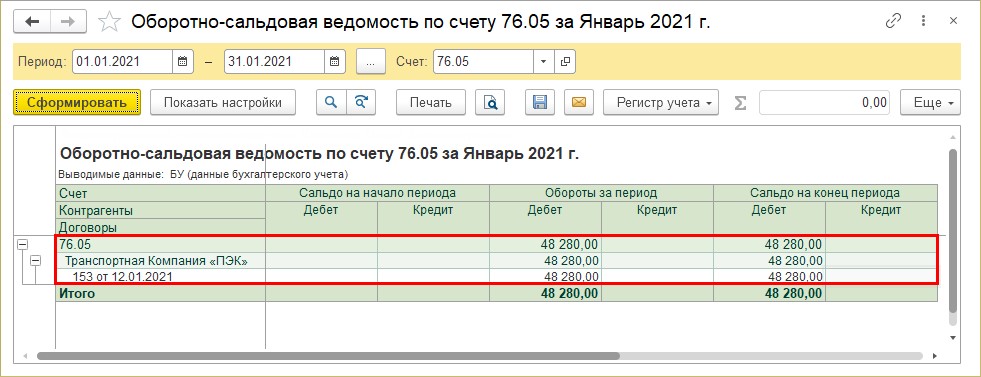The height and width of the screenshot is (377, 981).
Task: Click closing debit in contract 153 row
Action: (769, 276)
